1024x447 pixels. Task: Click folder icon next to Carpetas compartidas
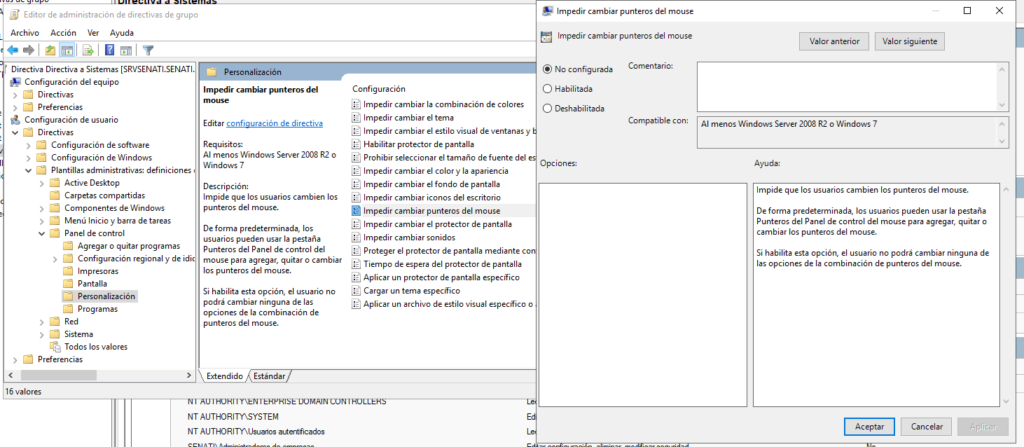(x=54, y=195)
